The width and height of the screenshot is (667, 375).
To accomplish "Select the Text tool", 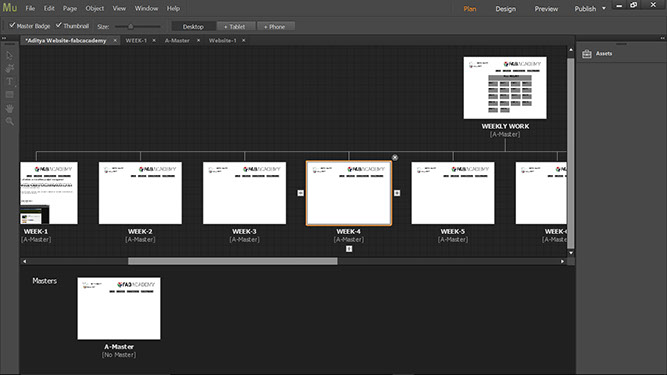I will click(9, 82).
